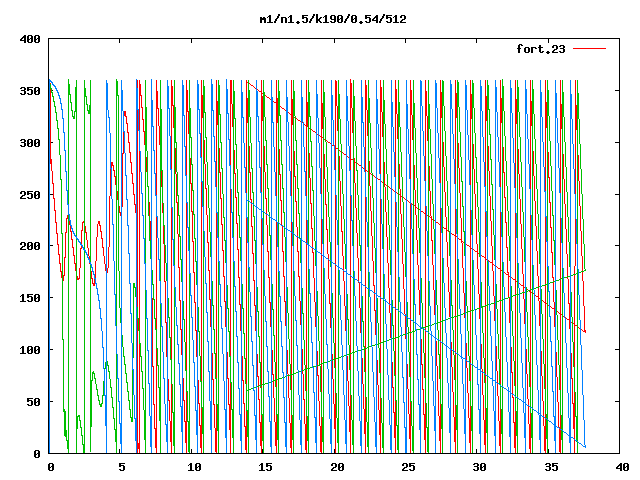Click the x-axis label 5

(x=122, y=467)
